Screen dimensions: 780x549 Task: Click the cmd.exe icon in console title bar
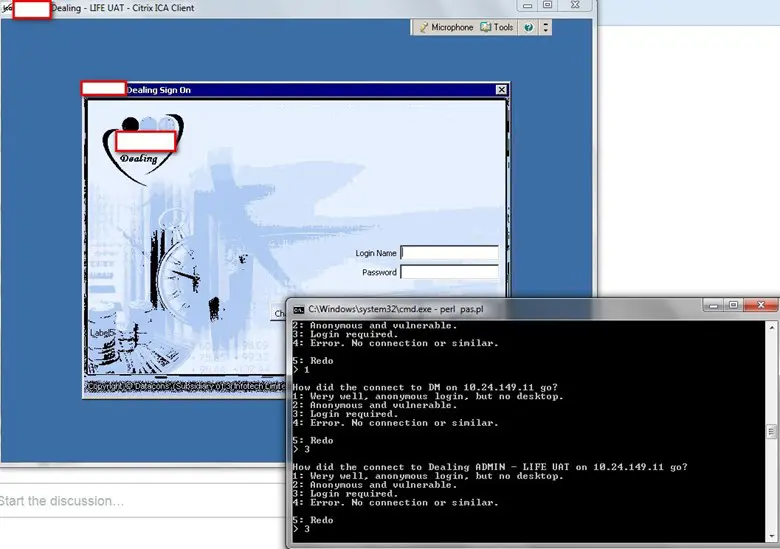(297, 306)
